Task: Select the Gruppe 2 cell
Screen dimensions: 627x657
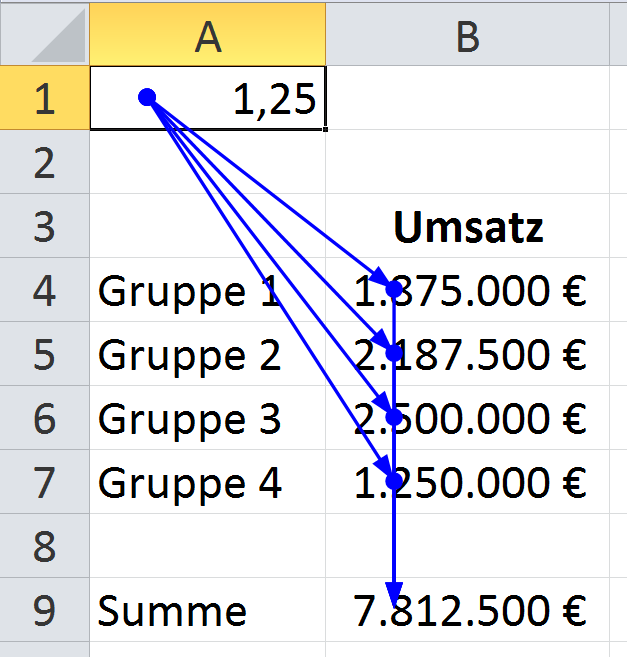Action: click(208, 354)
